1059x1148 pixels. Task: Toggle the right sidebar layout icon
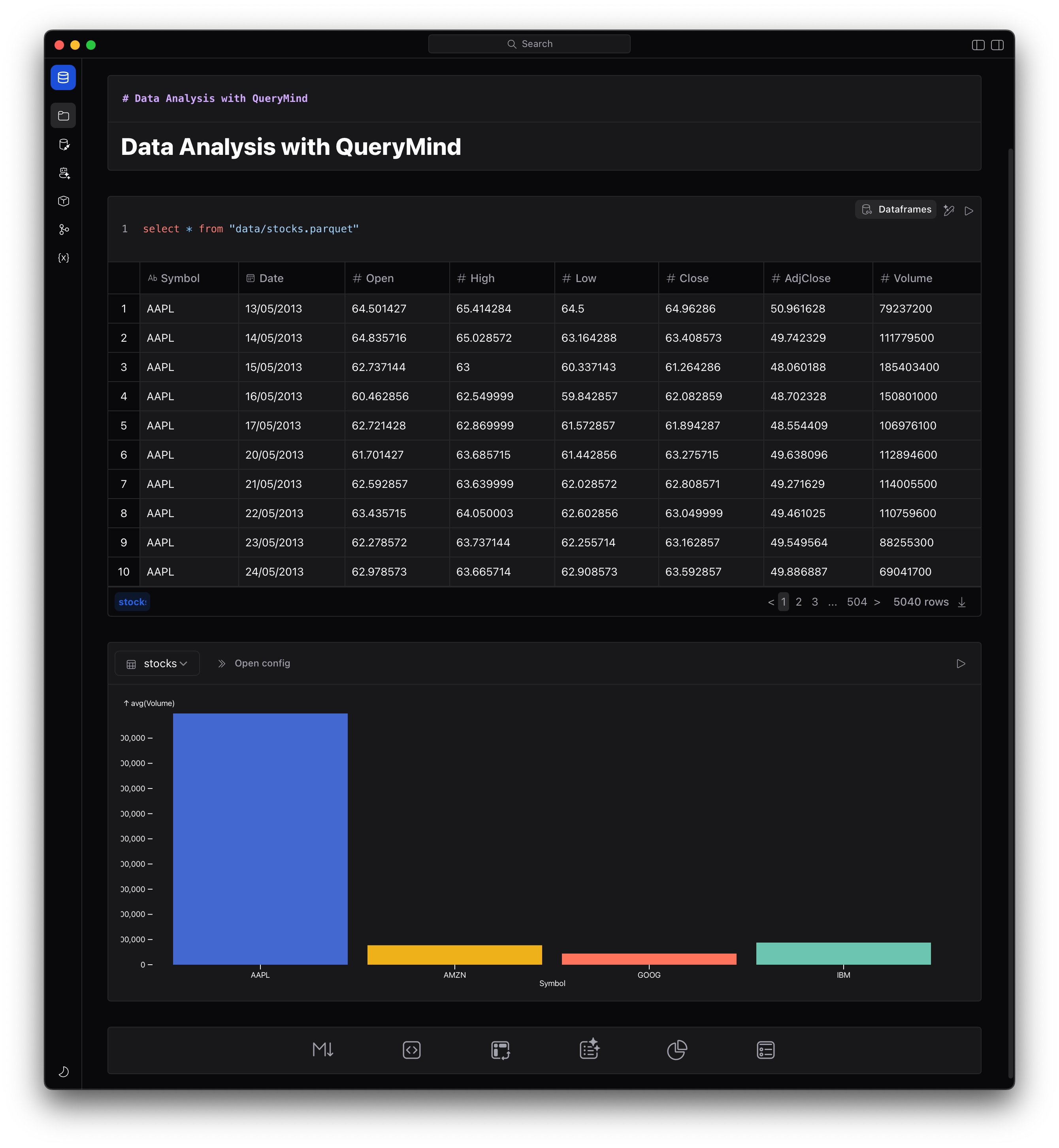(997, 45)
